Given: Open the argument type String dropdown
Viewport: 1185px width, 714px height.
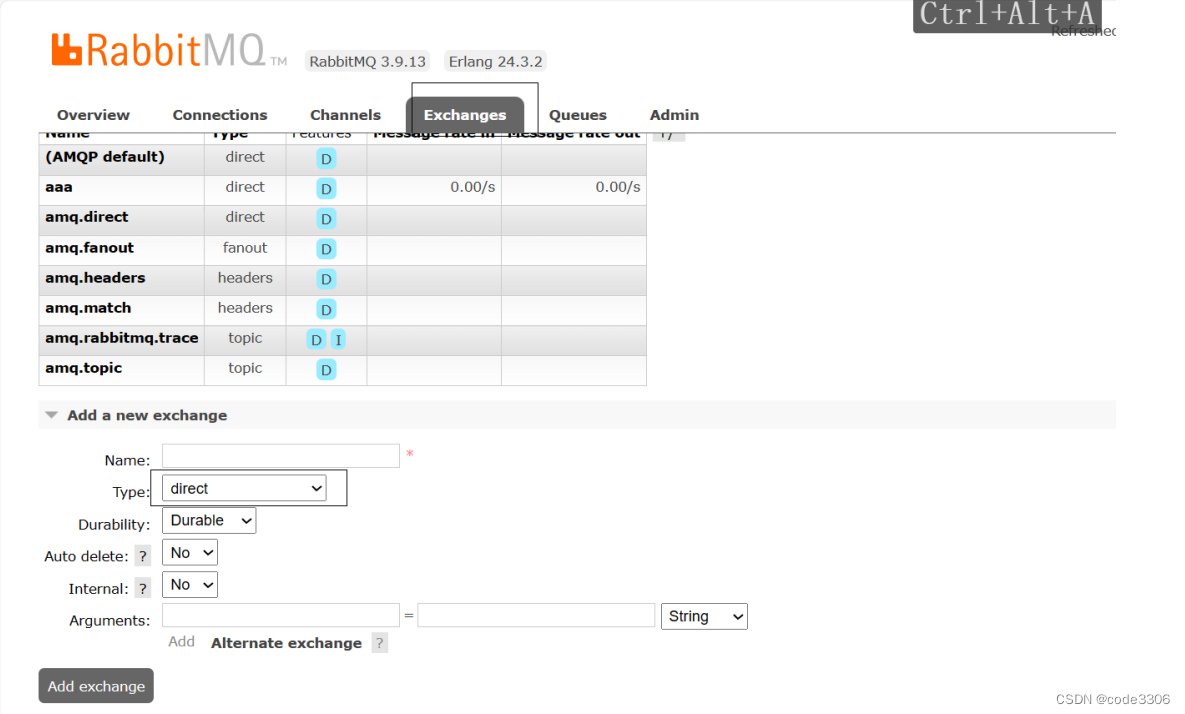Looking at the screenshot, I should [704, 617].
